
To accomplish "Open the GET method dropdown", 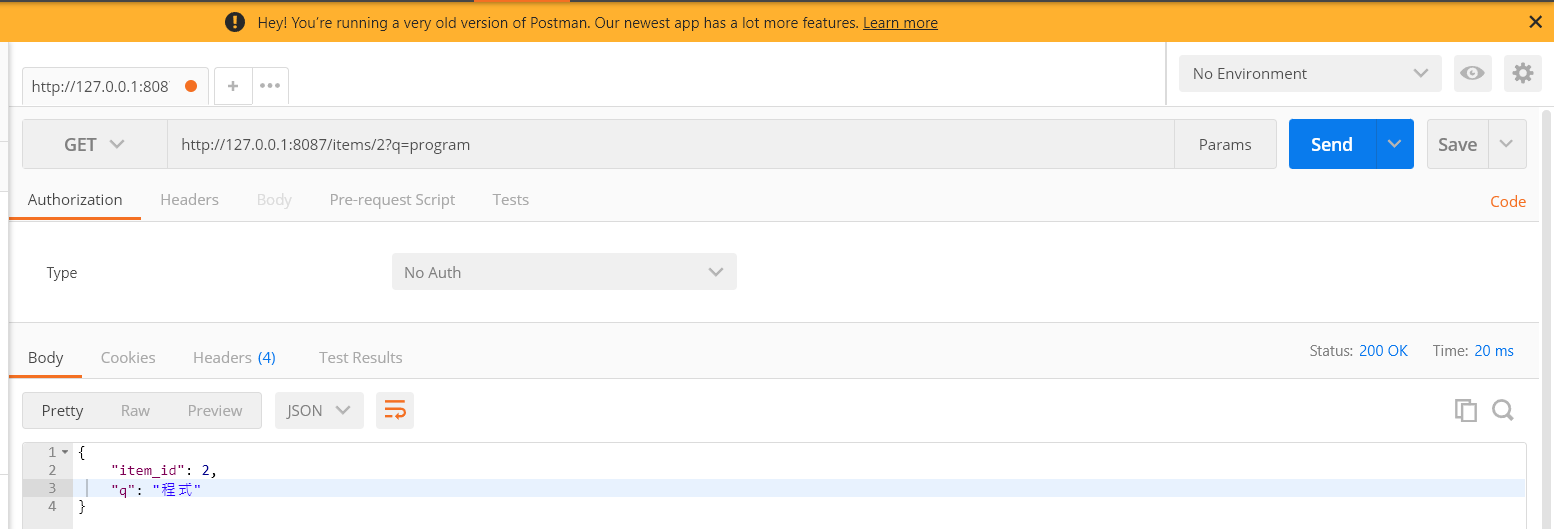I will [x=94, y=144].
